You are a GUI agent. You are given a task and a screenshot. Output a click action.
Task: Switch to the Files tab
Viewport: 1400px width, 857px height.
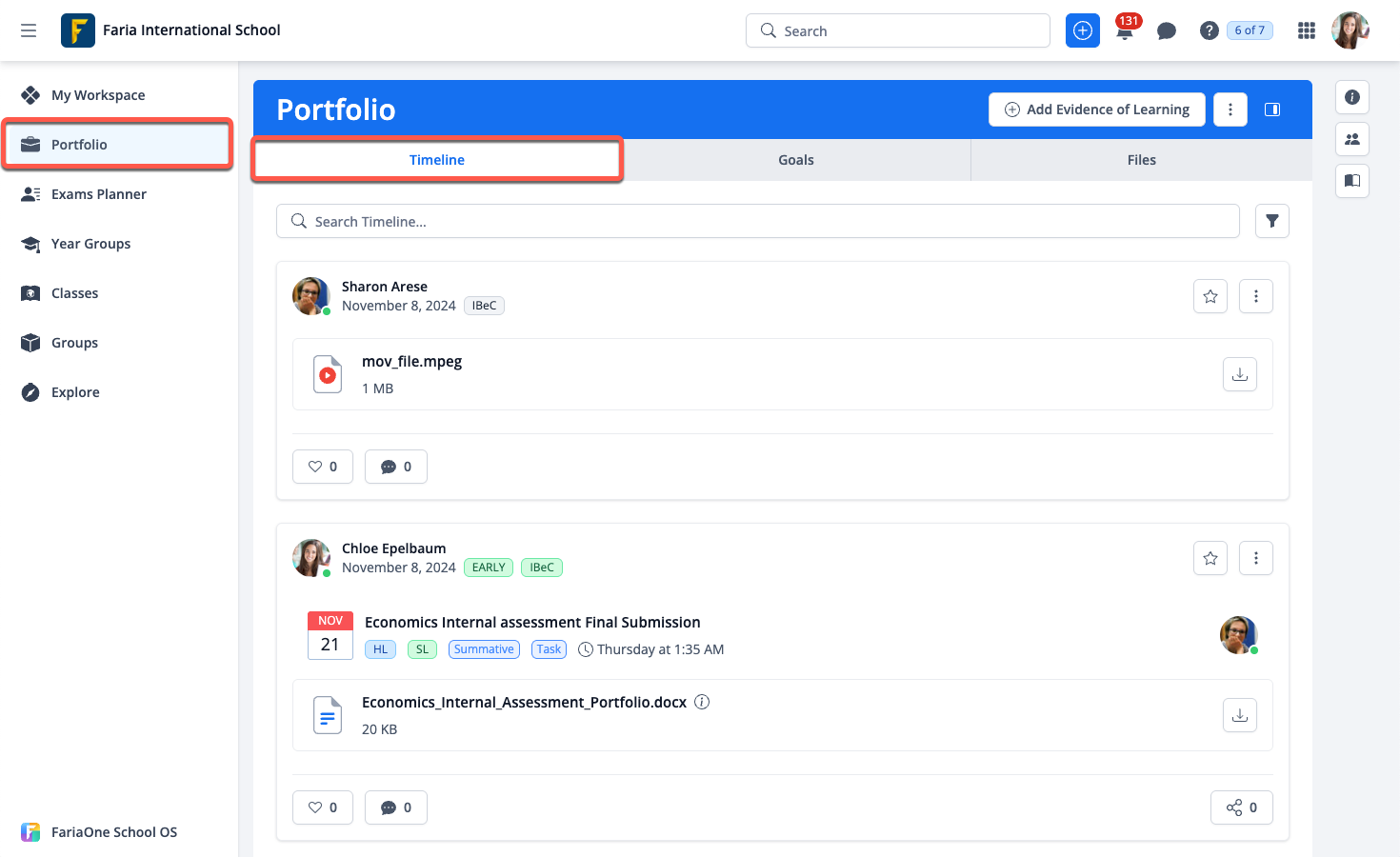(1141, 160)
